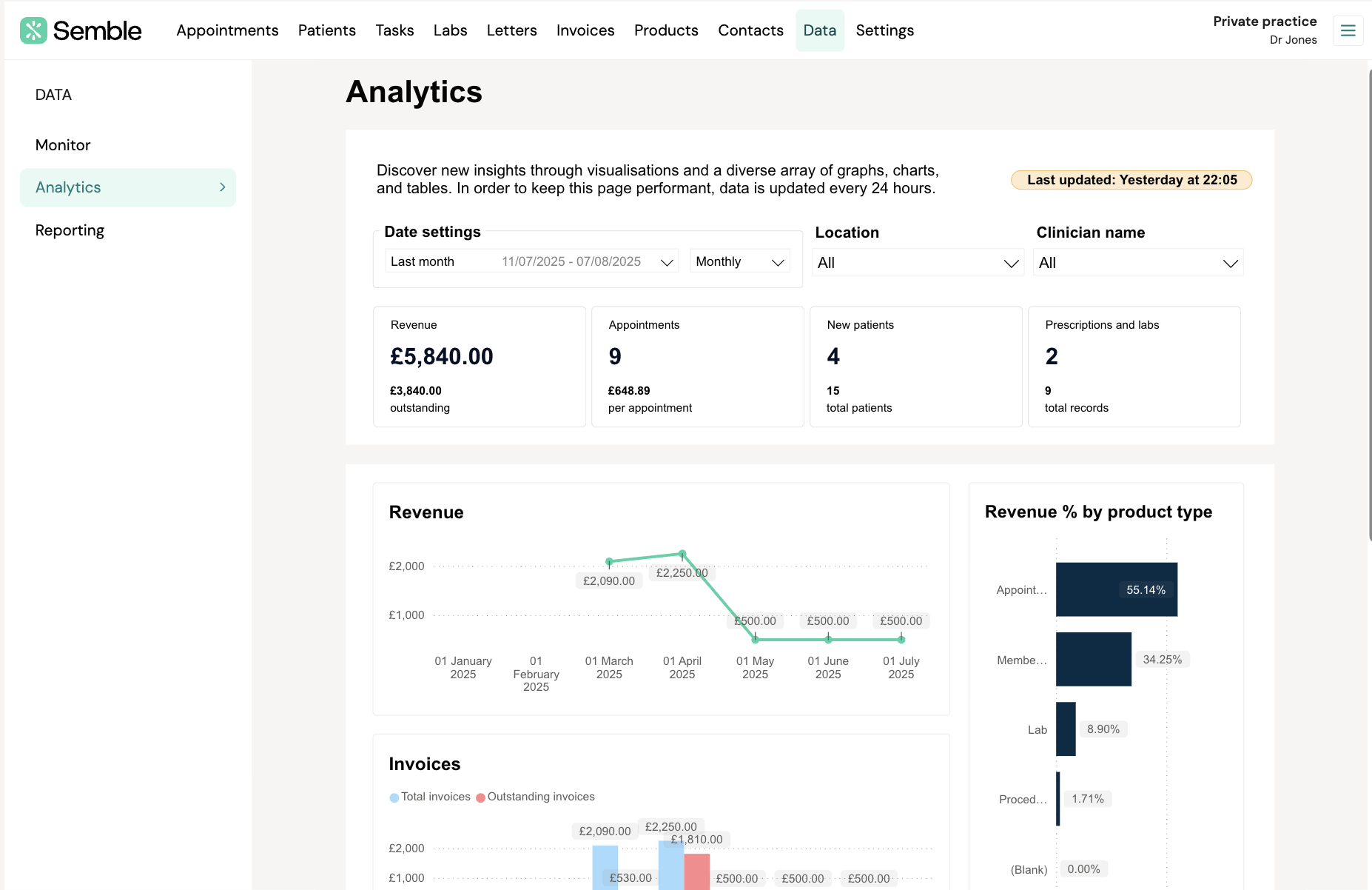The height and width of the screenshot is (890, 1372).
Task: Click the April 2025 revenue data point
Action: pyautogui.click(x=682, y=554)
